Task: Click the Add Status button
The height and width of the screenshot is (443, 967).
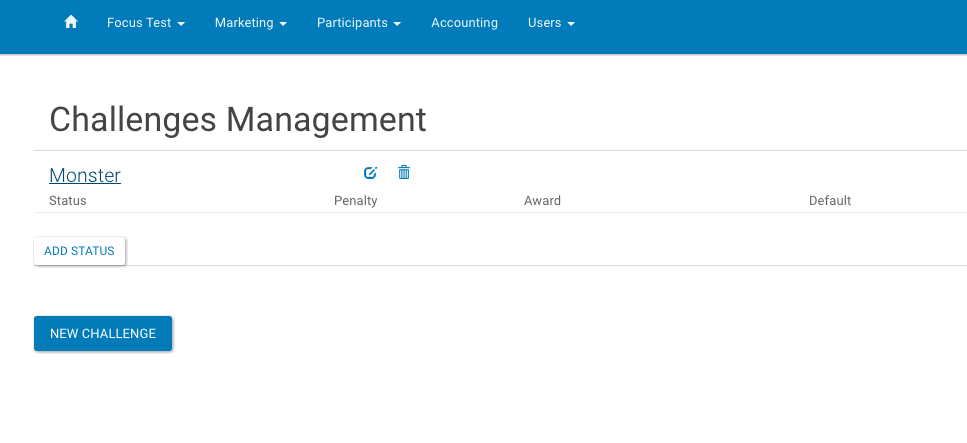Action: pyautogui.click(x=80, y=251)
